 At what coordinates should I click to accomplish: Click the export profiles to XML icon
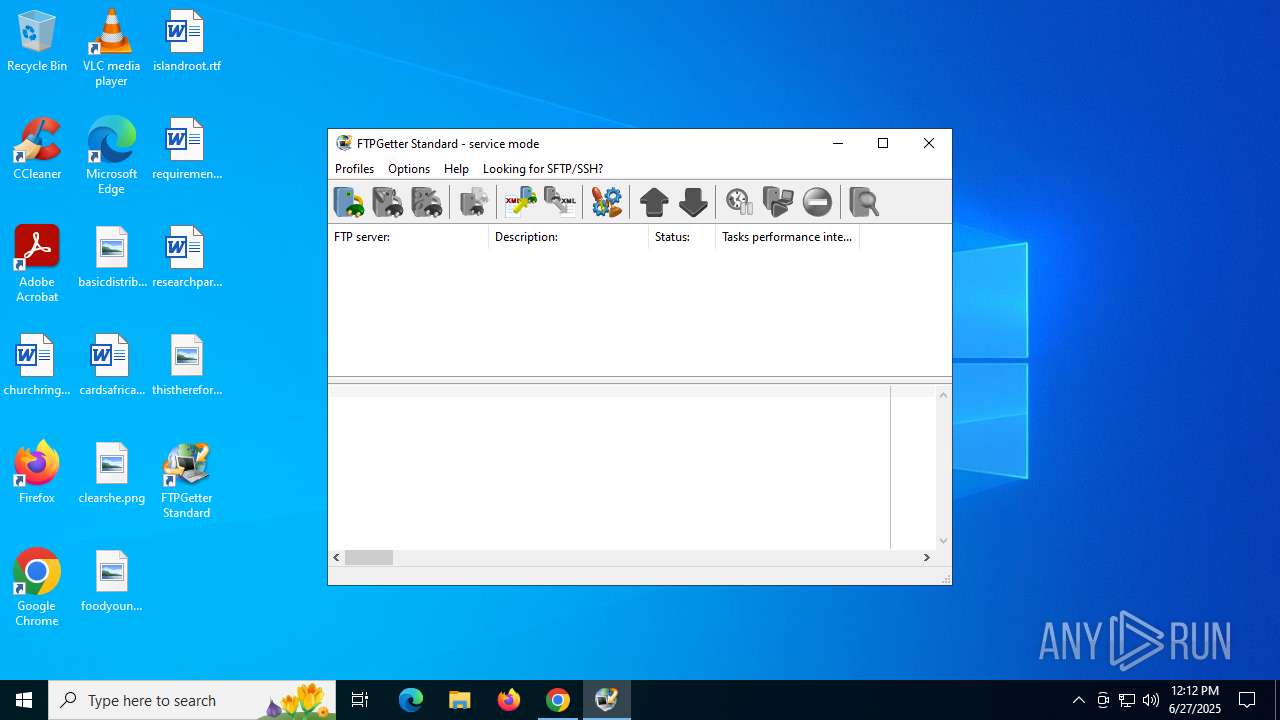point(560,202)
